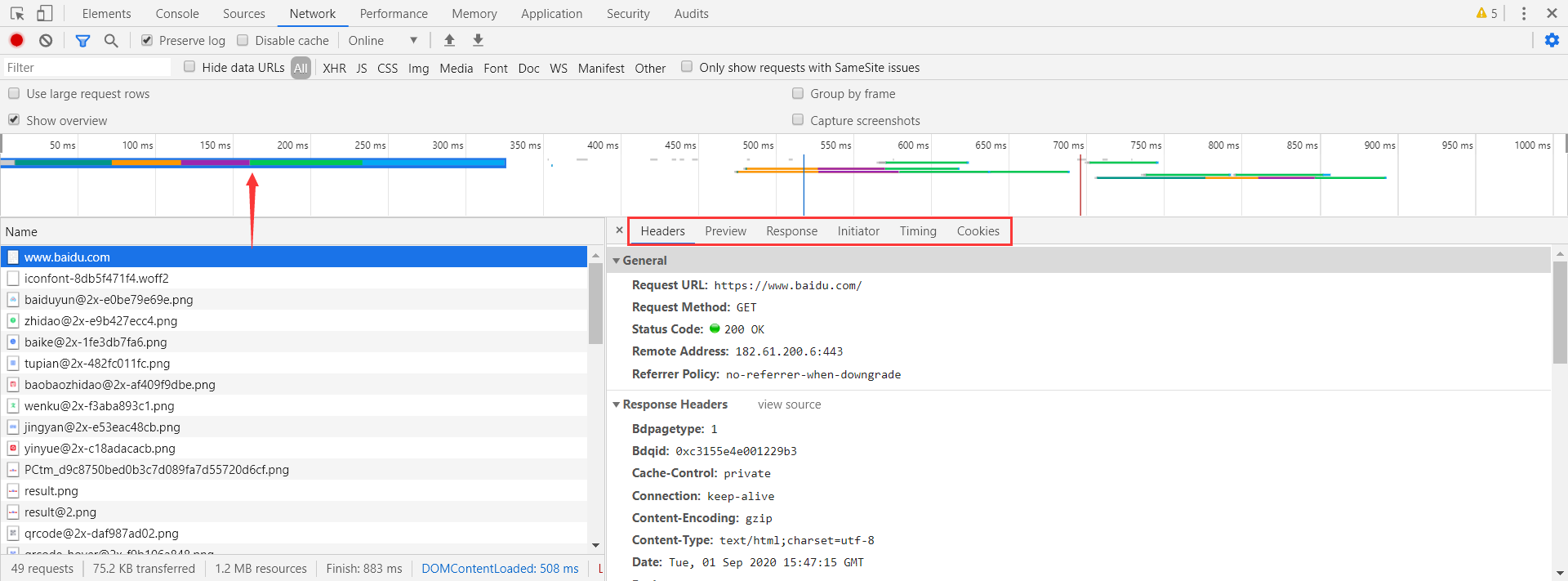Filter requests by XHR type
This screenshot has height=581, width=1568.
[x=334, y=68]
